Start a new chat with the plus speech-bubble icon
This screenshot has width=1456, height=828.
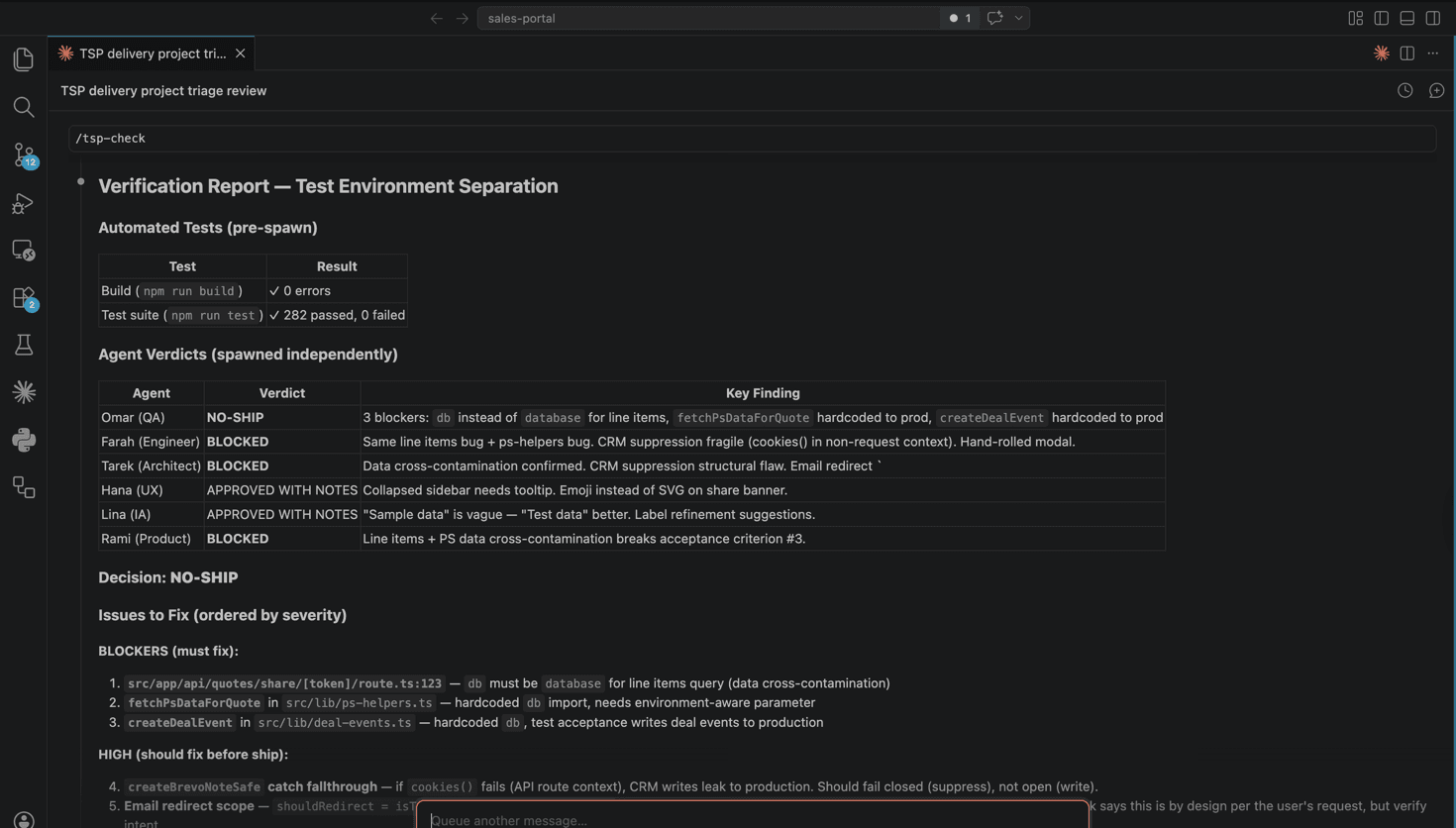click(1437, 90)
